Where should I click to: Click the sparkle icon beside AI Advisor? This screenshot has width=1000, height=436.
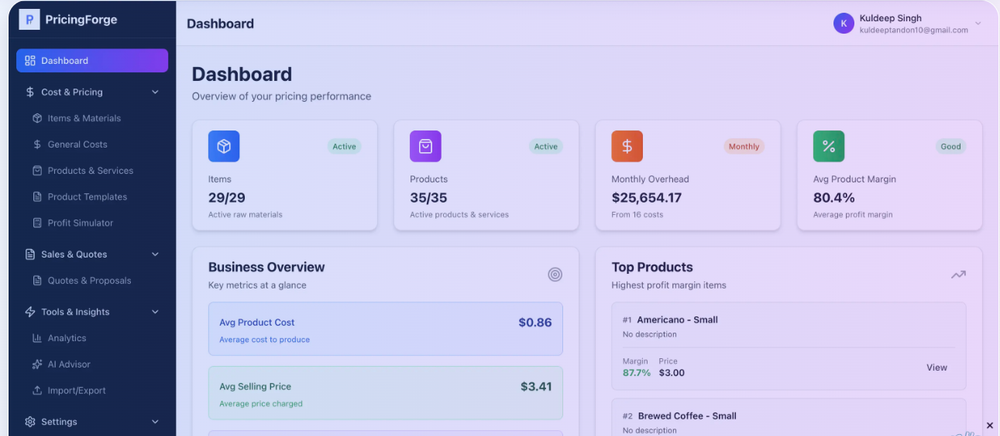tap(37, 364)
